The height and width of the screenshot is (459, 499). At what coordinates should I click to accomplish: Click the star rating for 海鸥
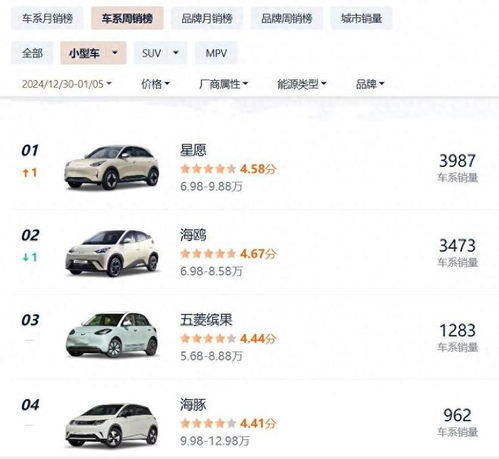tap(208, 254)
